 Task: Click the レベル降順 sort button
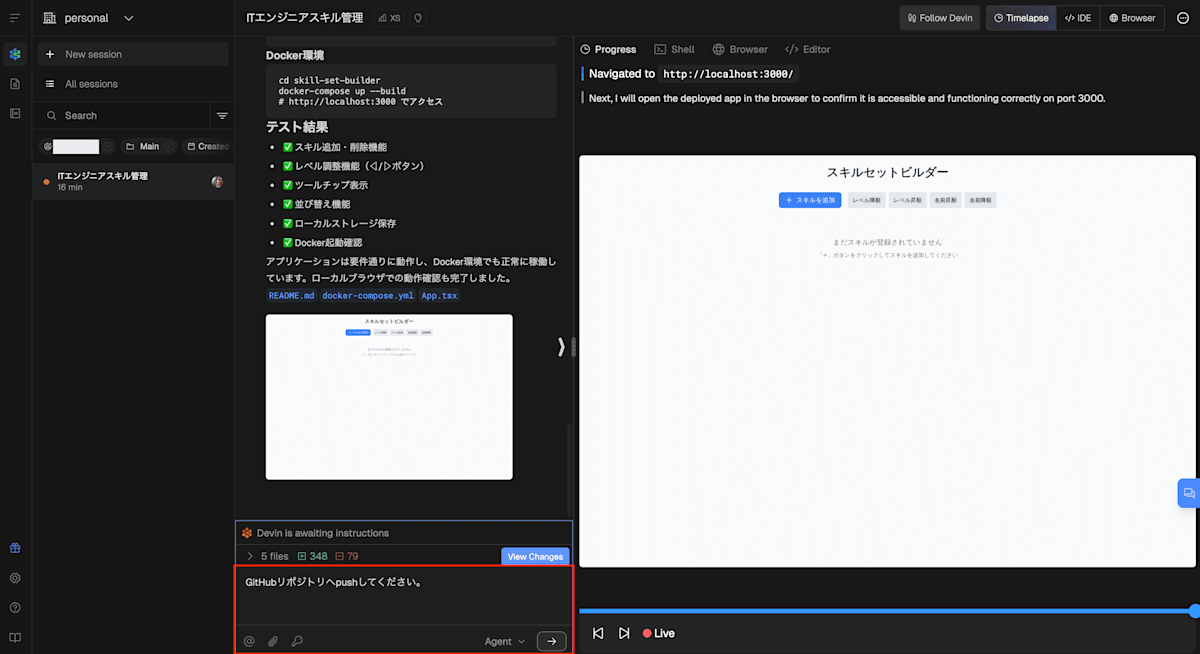(x=866, y=200)
